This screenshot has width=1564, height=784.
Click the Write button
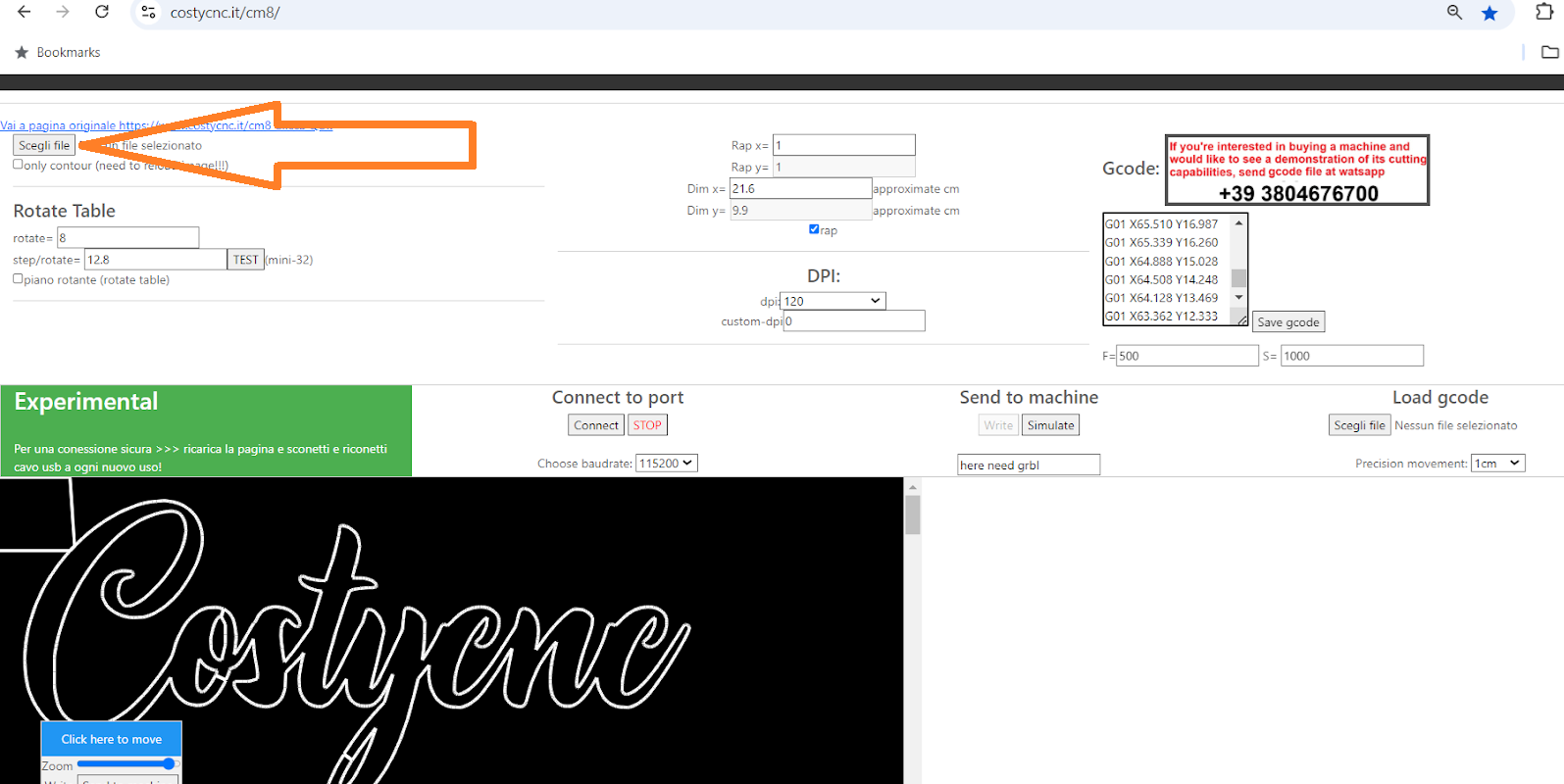click(998, 424)
